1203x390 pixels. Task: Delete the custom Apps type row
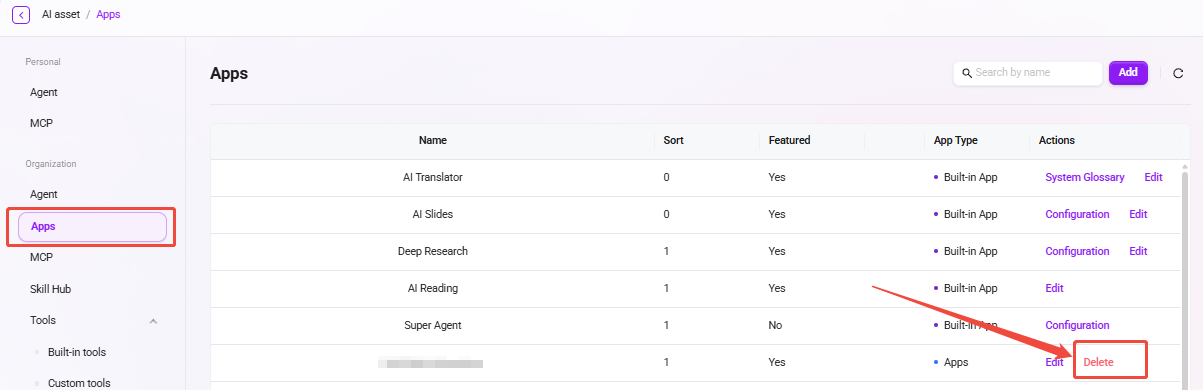tap(1098, 362)
